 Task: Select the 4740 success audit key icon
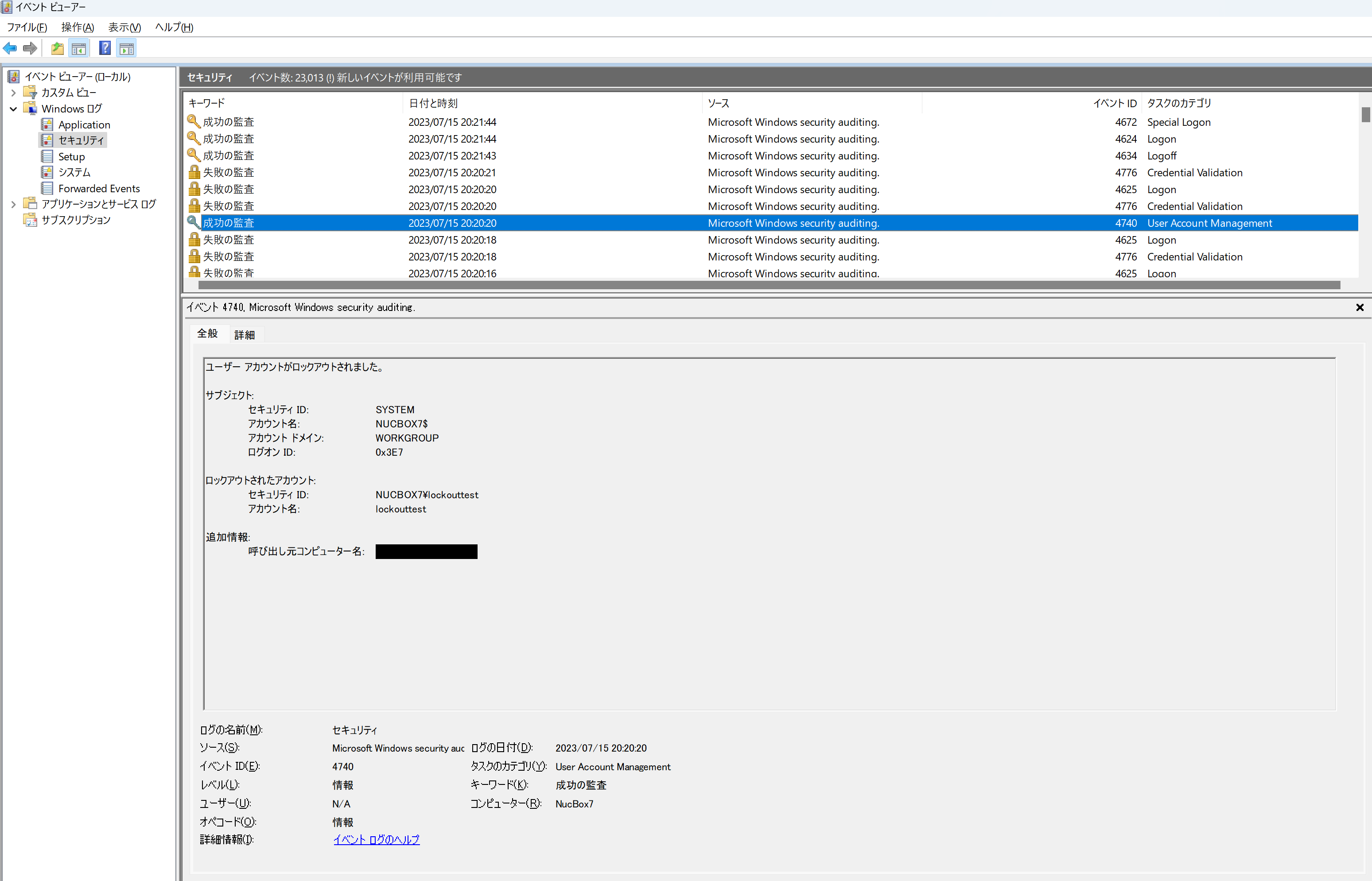tap(193, 222)
